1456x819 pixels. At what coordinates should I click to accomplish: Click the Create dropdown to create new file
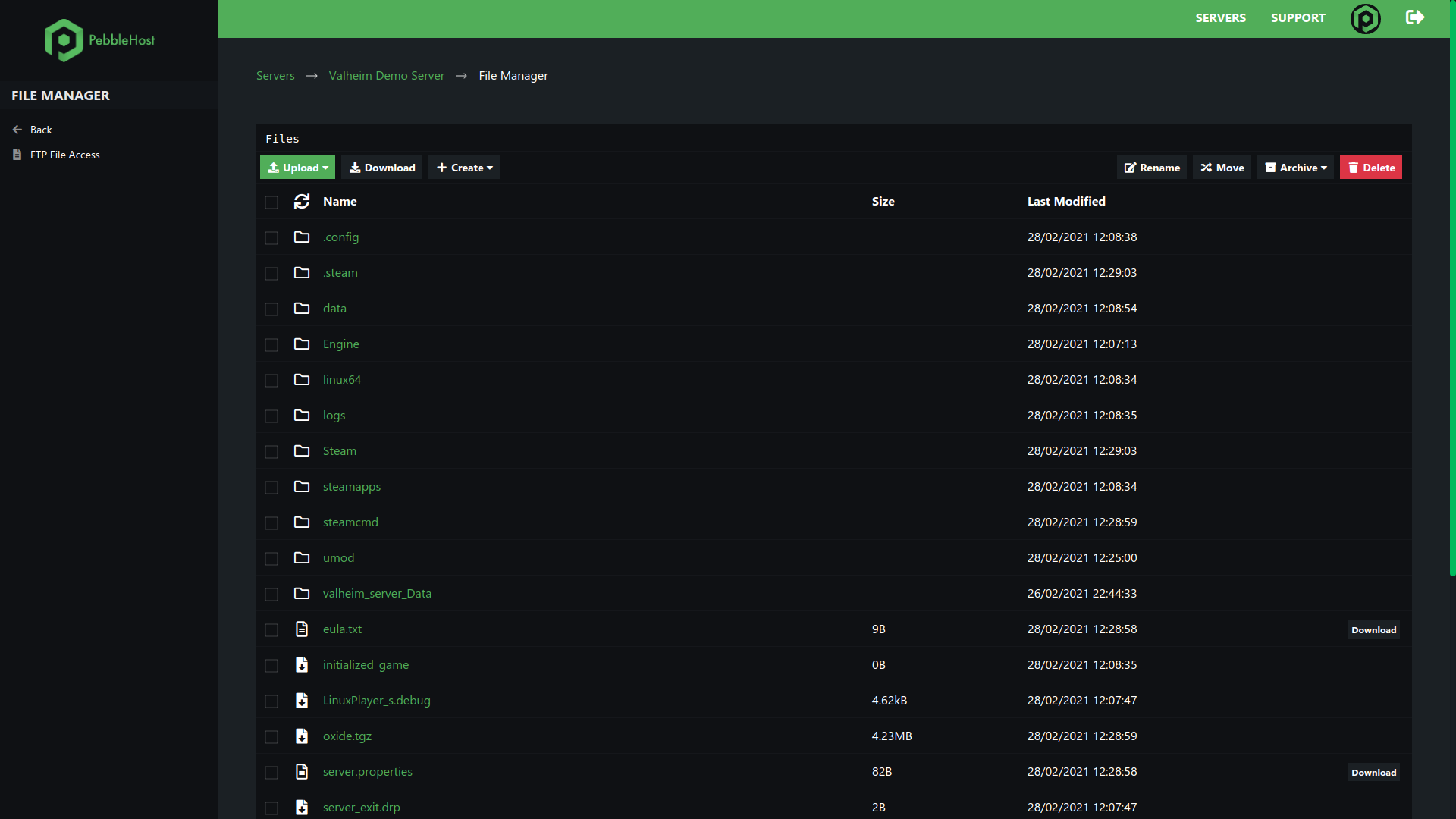[465, 167]
